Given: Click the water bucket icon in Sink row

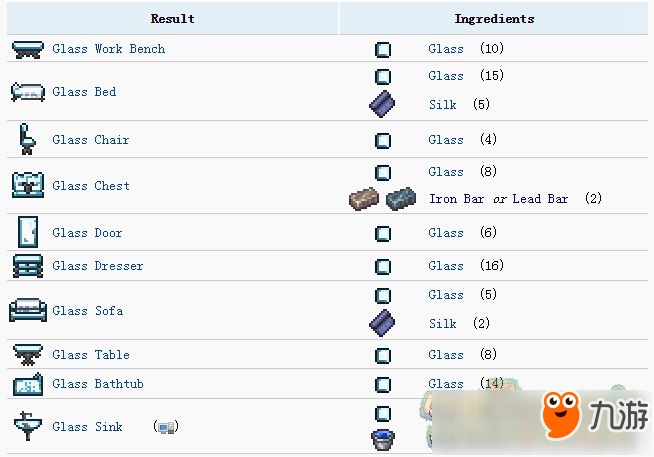Looking at the screenshot, I should (383, 440).
